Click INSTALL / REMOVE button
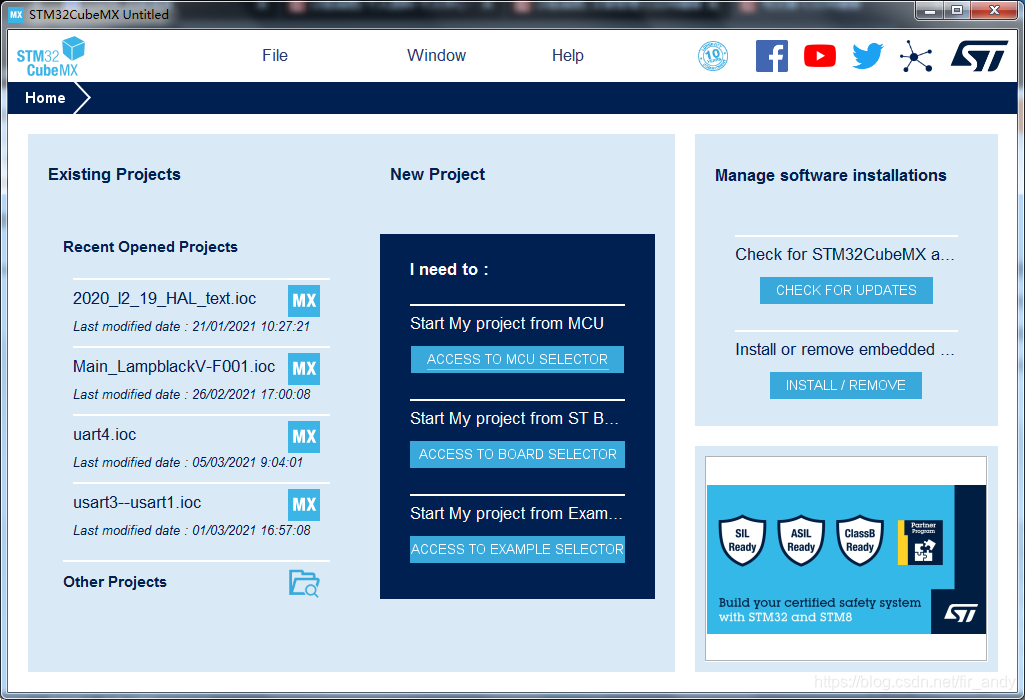 point(846,385)
